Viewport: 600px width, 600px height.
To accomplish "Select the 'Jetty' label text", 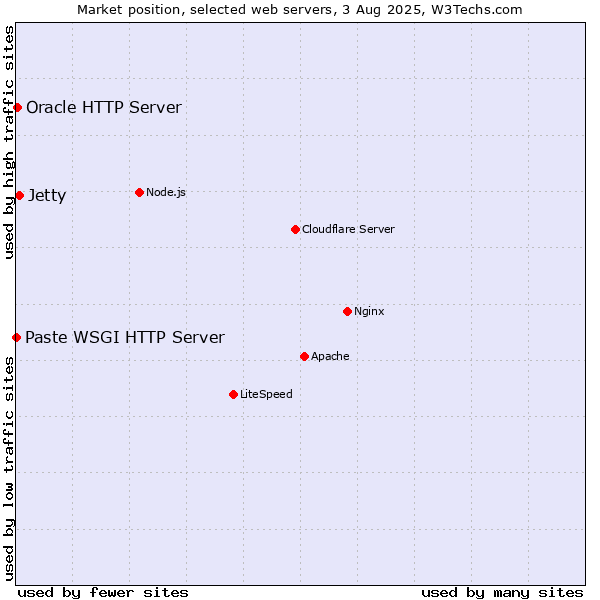I will 47,196.
